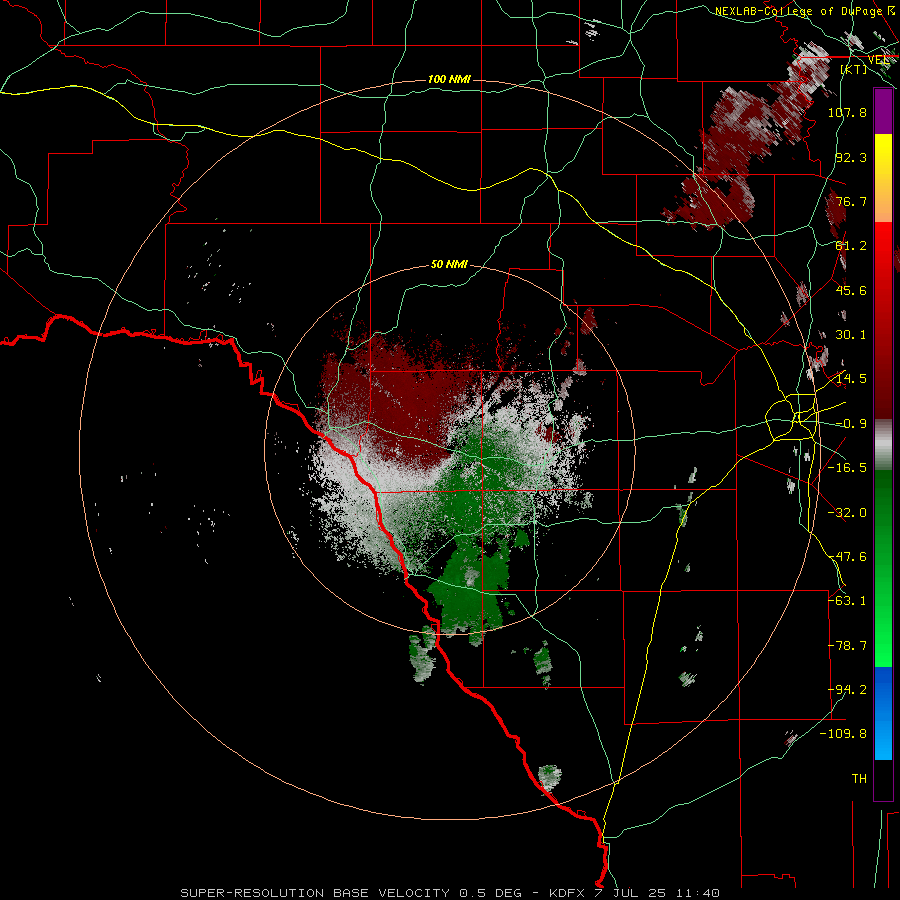Viewport: 900px width, 900px height.
Task: Click the -0.9 legend value
Action: click(x=851, y=424)
